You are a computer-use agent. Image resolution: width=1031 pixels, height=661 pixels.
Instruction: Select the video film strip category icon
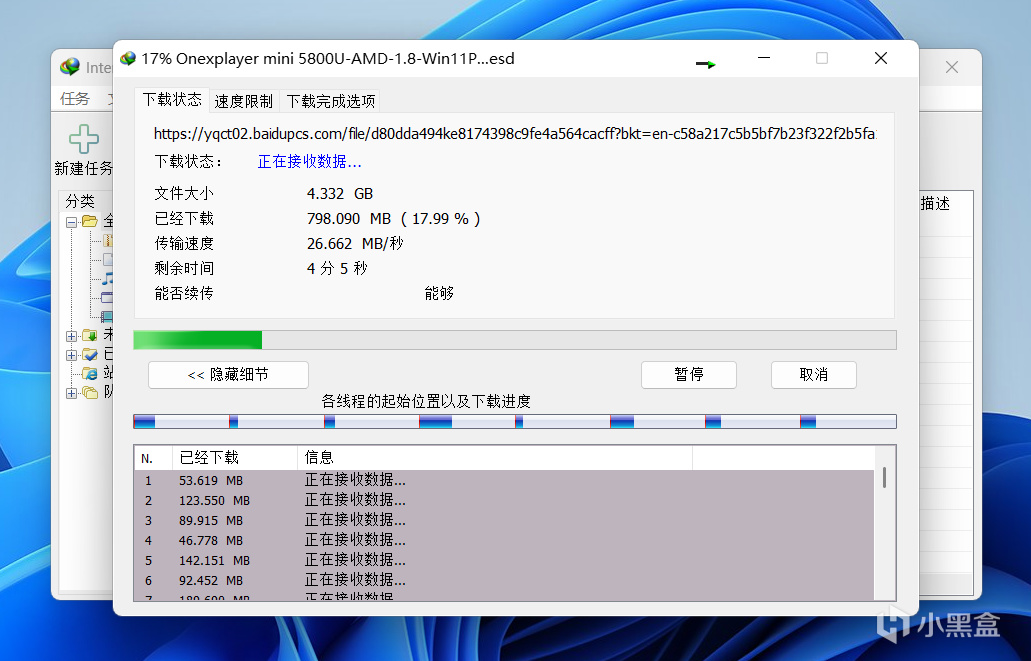[107, 316]
